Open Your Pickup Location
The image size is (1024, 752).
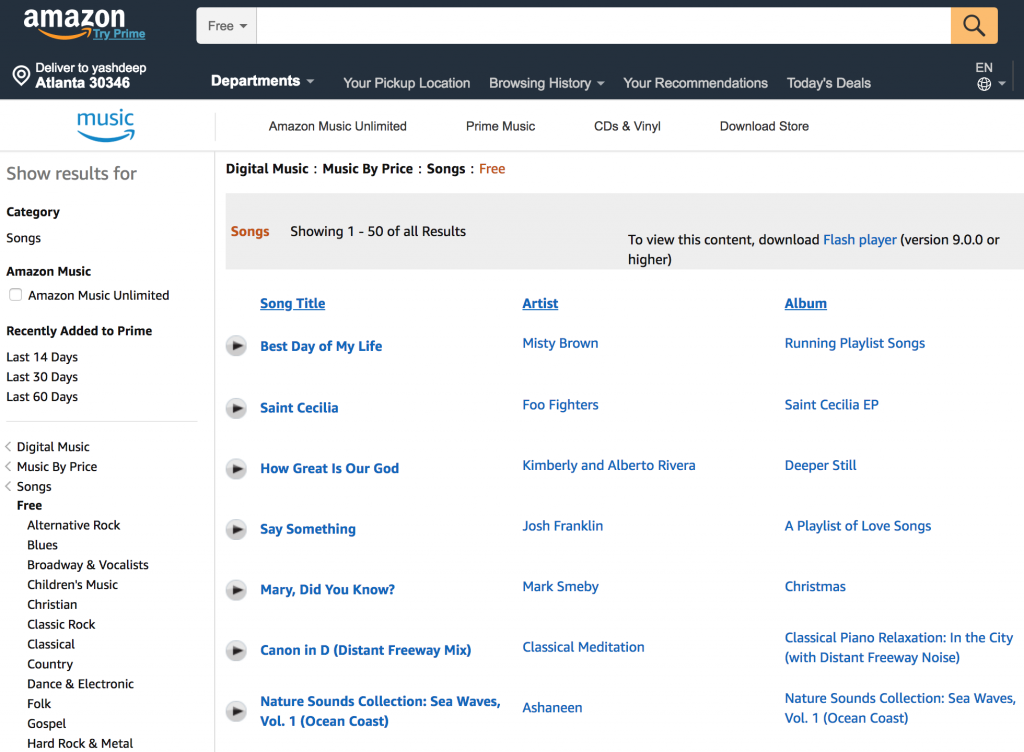click(407, 83)
